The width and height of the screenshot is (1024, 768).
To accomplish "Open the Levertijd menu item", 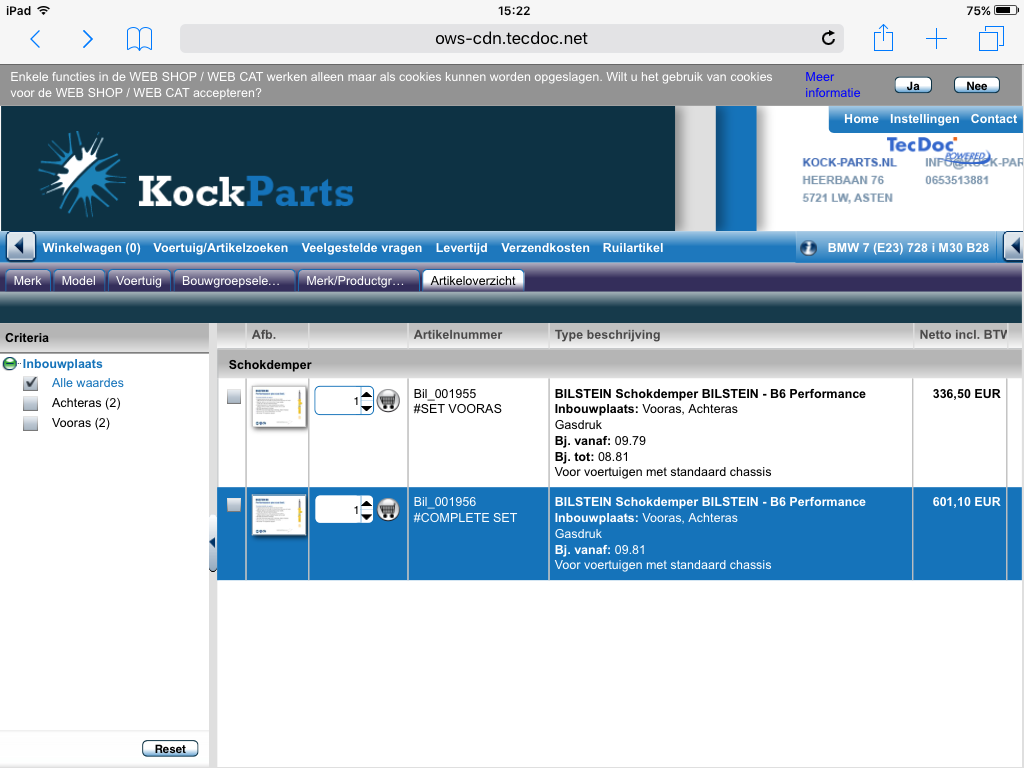I will tap(462, 248).
